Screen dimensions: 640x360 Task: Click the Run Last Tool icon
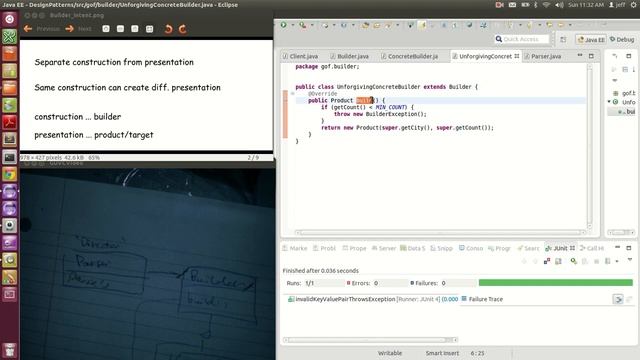pyautogui.click(x=303, y=25)
